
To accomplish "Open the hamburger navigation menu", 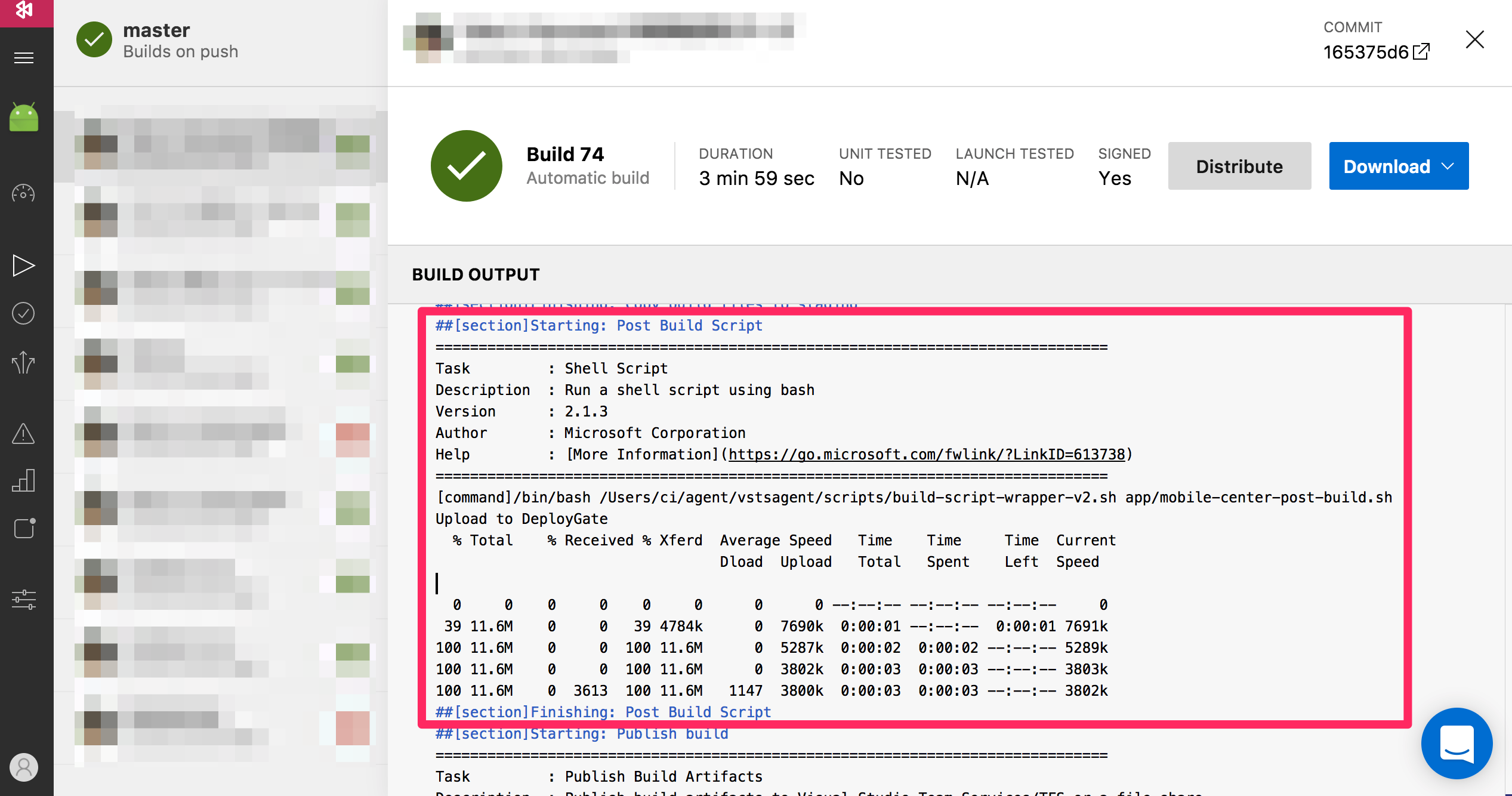I will click(24, 58).
